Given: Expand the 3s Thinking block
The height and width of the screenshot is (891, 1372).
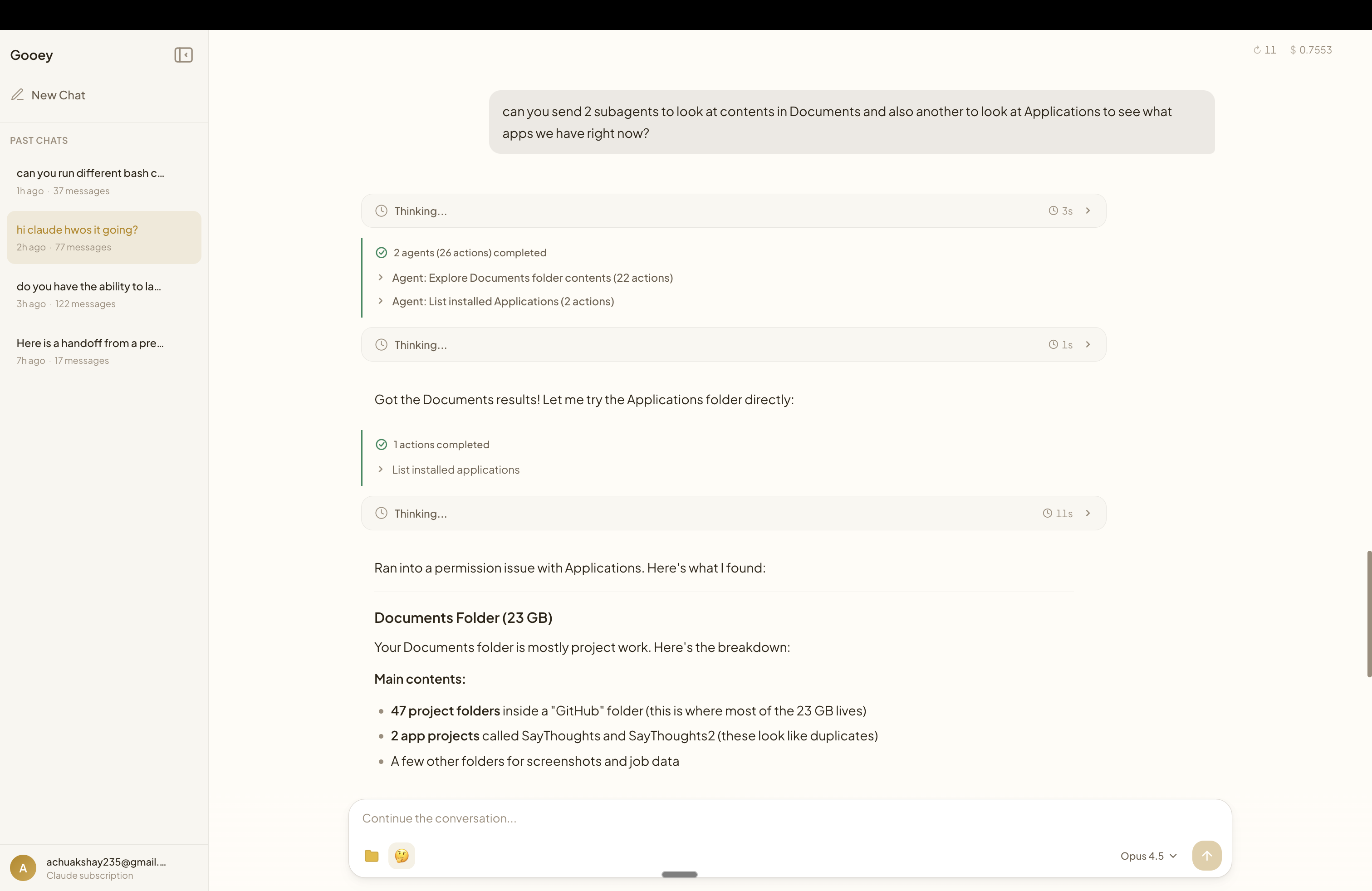Looking at the screenshot, I should pyautogui.click(x=1087, y=211).
